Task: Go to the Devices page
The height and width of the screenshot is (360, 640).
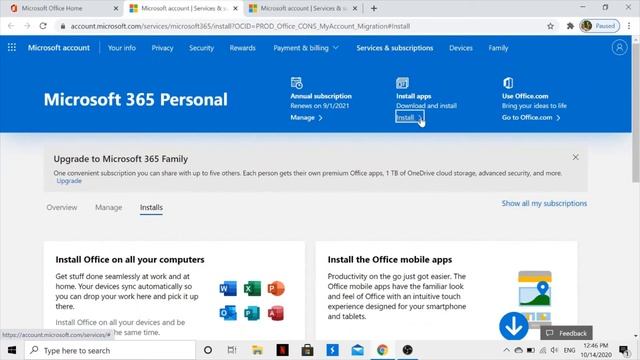Action: pos(461,48)
